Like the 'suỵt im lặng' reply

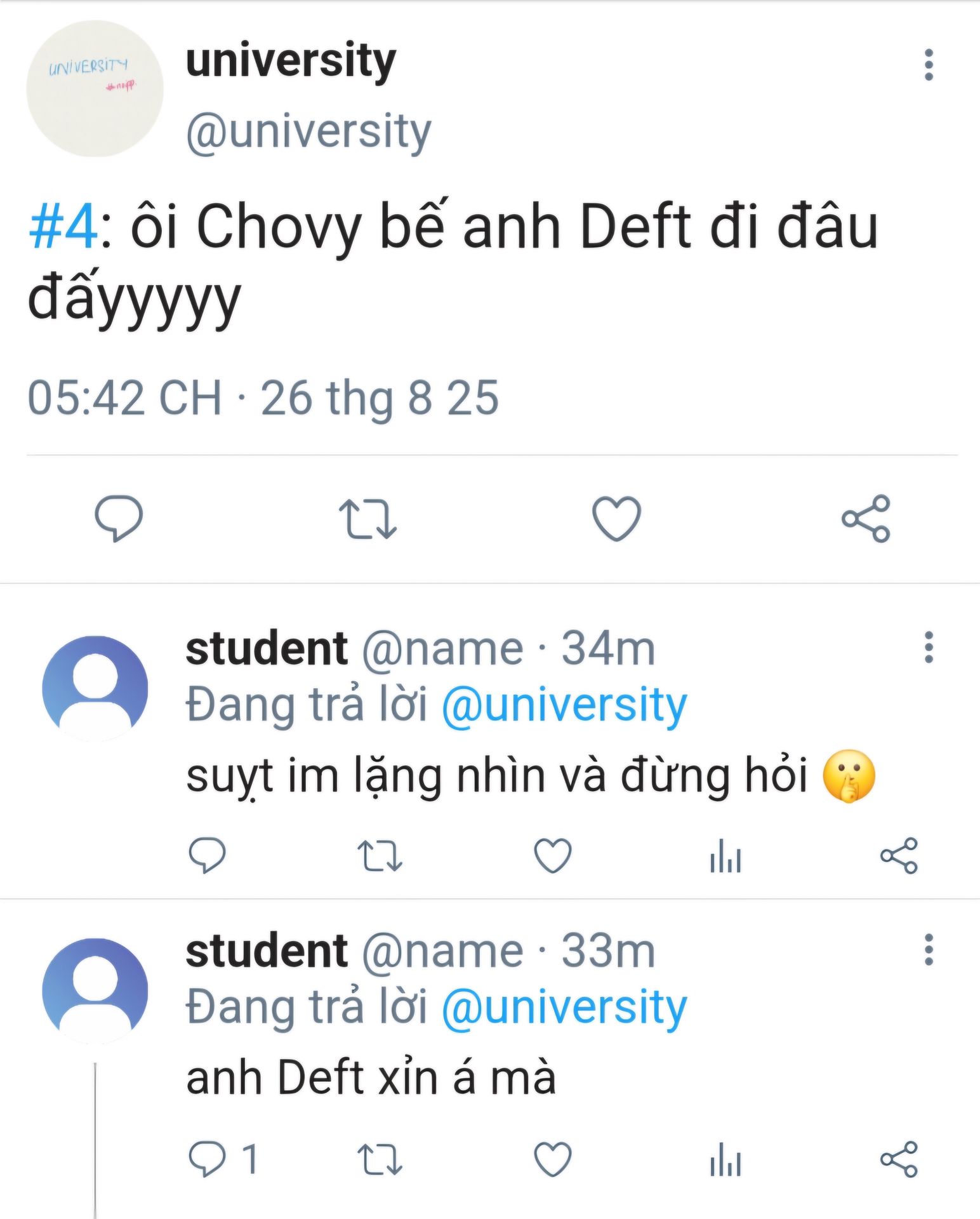pyautogui.click(x=552, y=855)
